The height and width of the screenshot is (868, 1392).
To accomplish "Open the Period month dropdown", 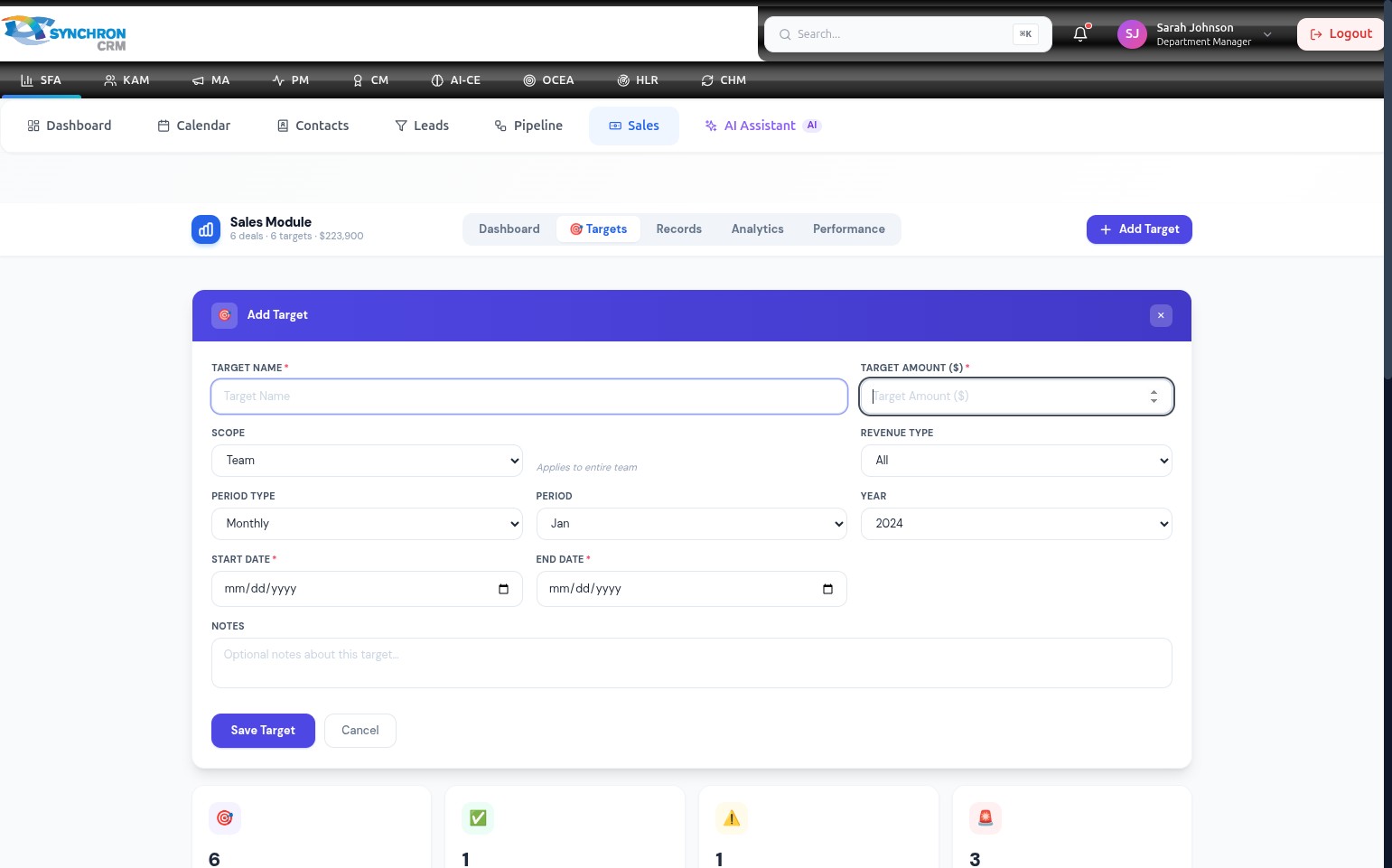I will click(x=691, y=524).
